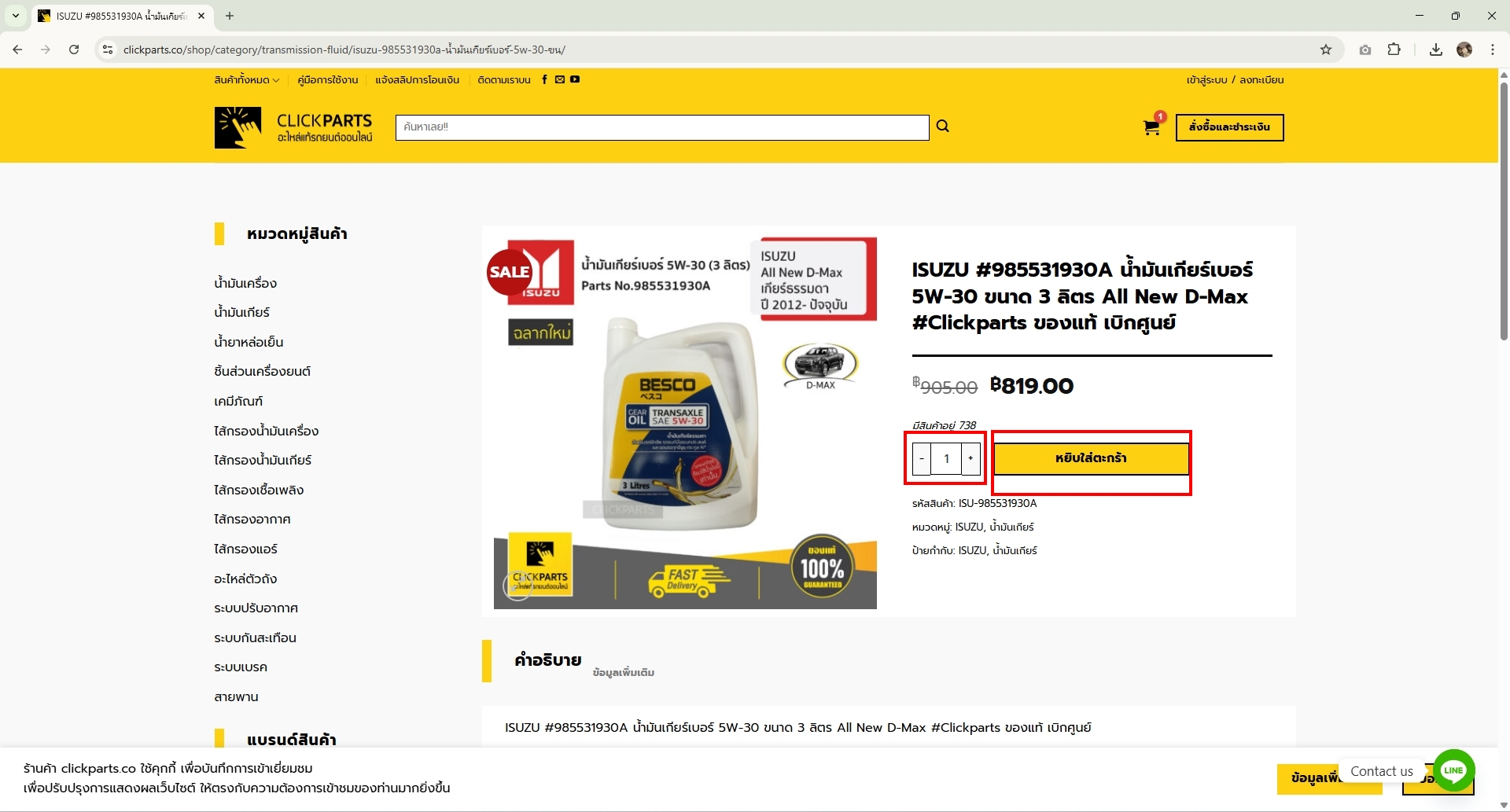Open the tab search dropdown arrow
1510x812 pixels.
[x=15, y=16]
